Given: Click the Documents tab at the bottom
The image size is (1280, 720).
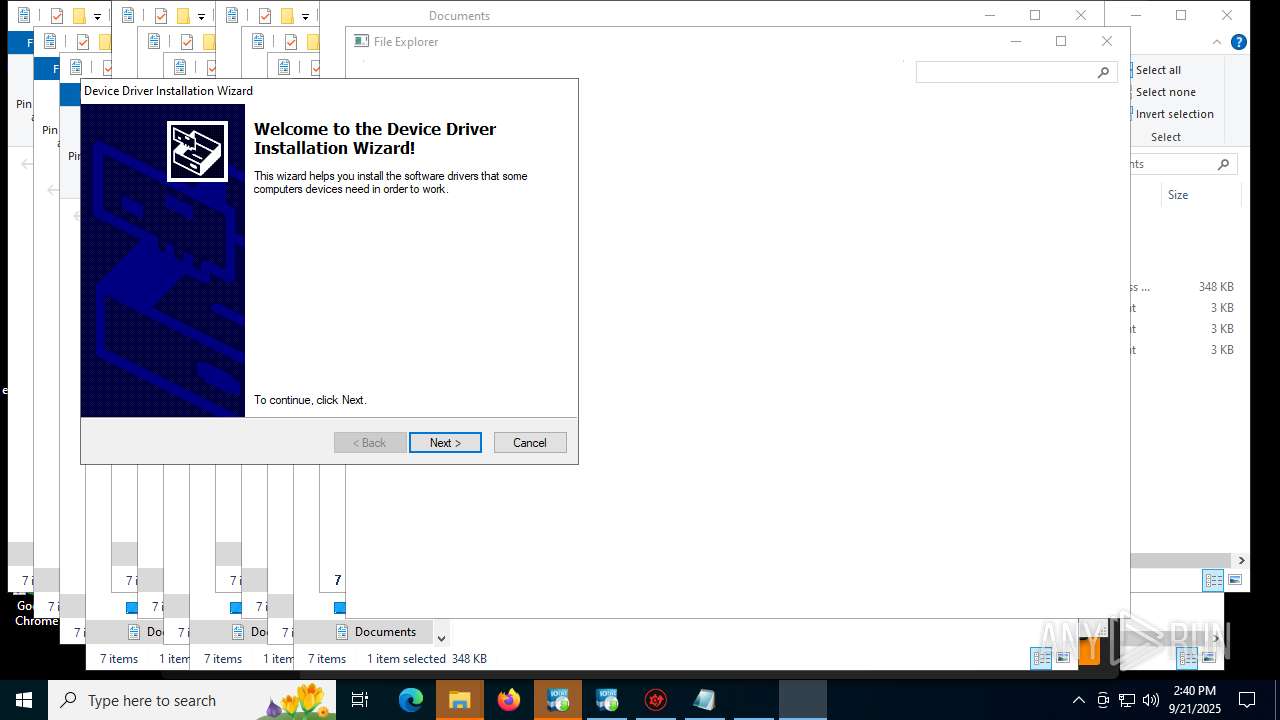Looking at the screenshot, I should pyautogui.click(x=376, y=632).
